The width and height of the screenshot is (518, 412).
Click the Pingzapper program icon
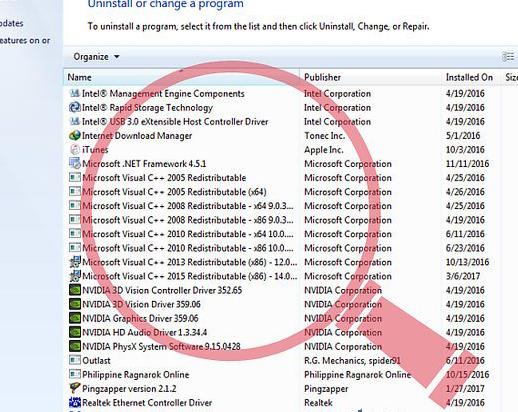click(x=75, y=388)
